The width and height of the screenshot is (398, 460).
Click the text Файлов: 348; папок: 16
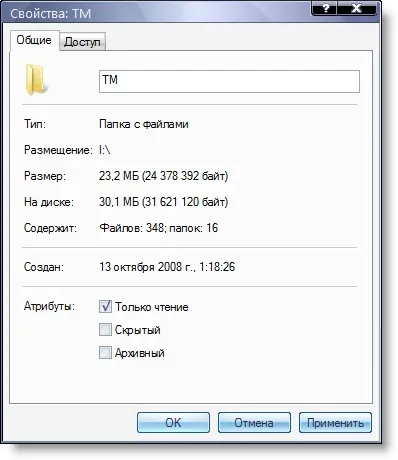[x=159, y=228]
